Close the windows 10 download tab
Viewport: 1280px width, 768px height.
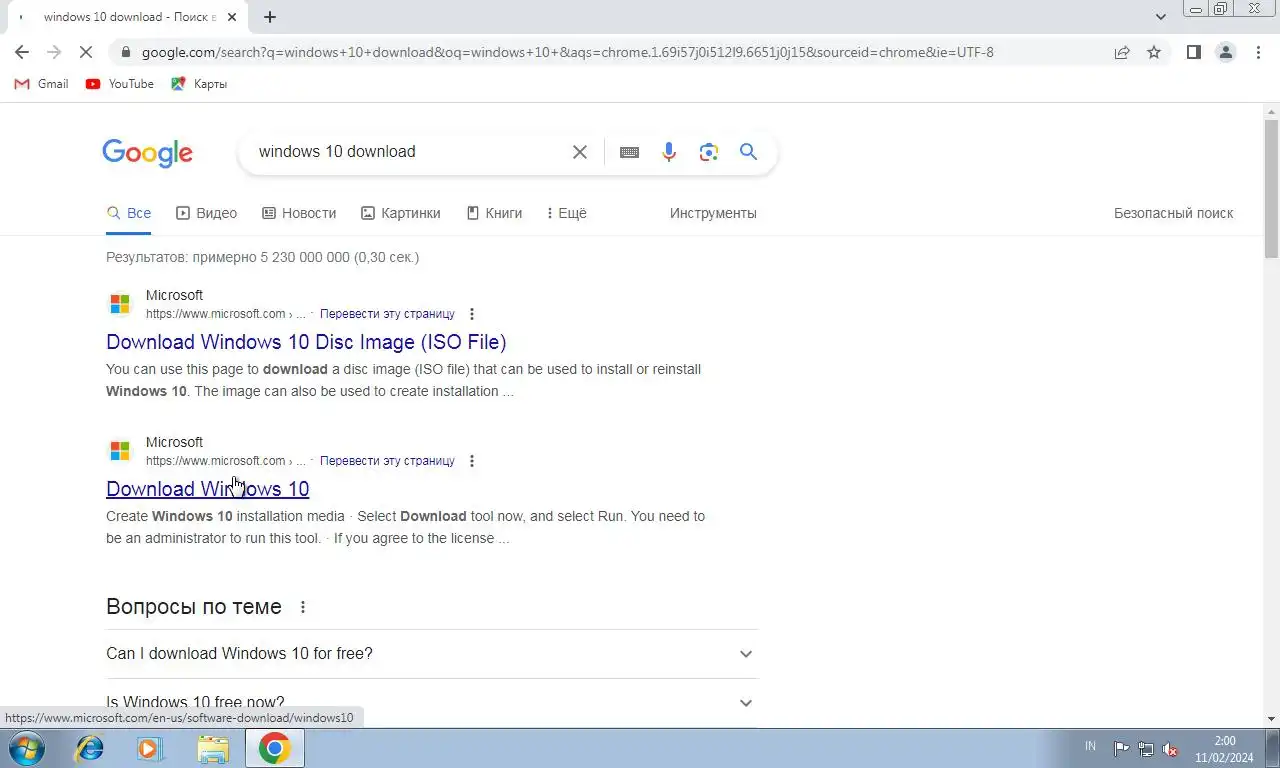coord(233,17)
